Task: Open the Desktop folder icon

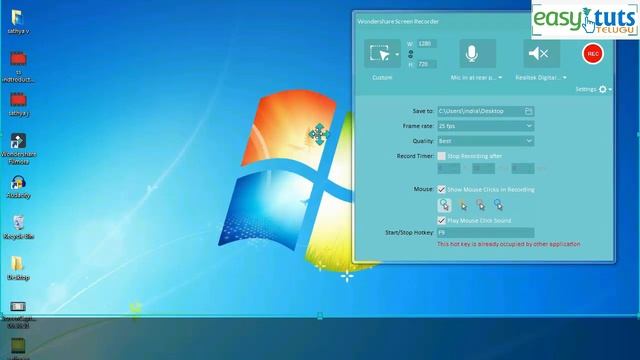Action: [18, 268]
